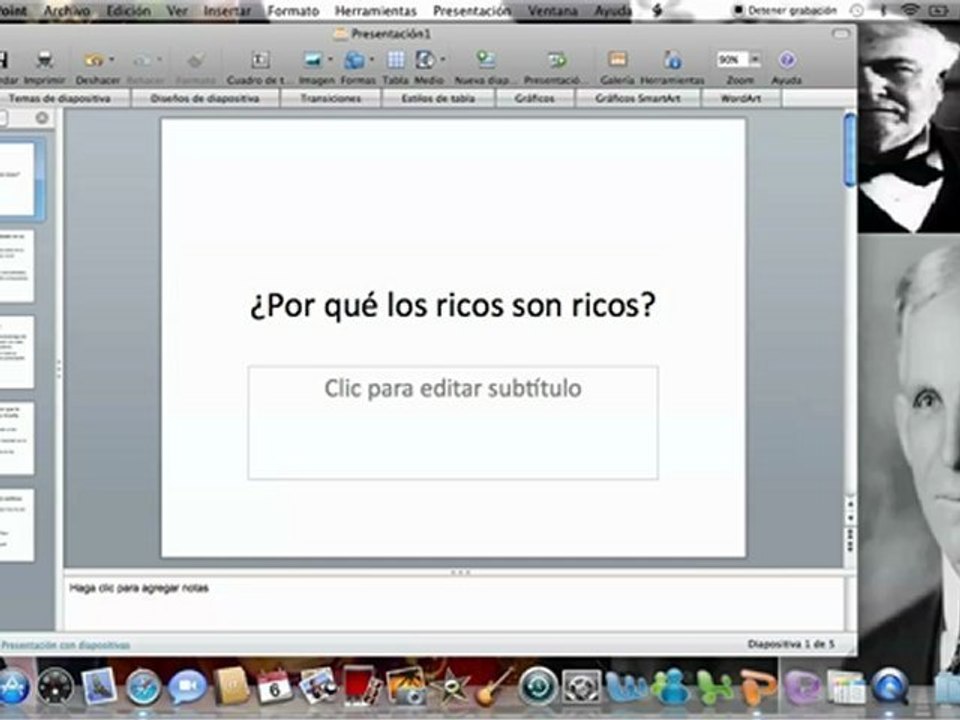Viewport: 960px width, 720px height.
Task: Expand the Formas dropdown arrow
Action: (x=372, y=60)
